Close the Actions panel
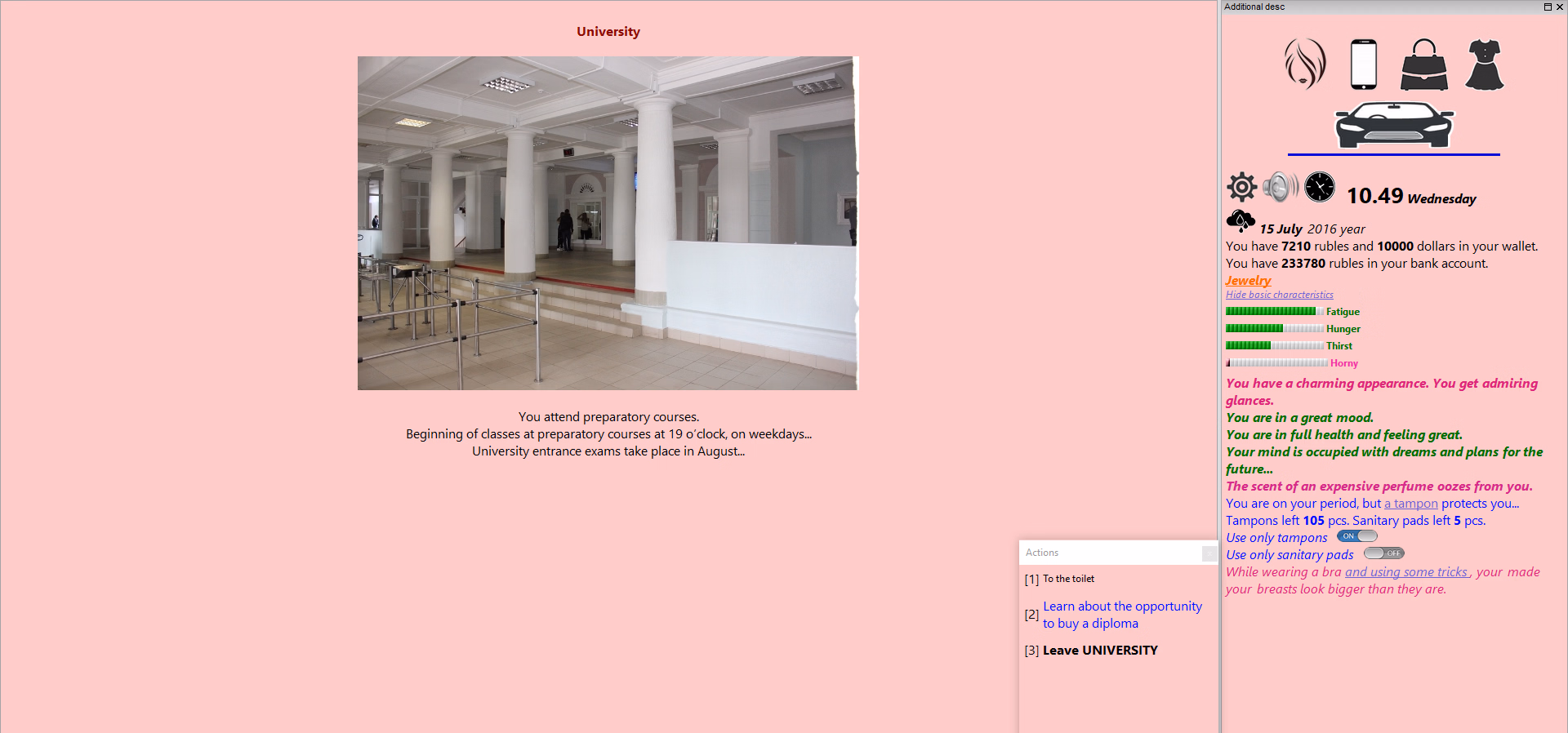The width and height of the screenshot is (1568, 733). (x=1209, y=553)
